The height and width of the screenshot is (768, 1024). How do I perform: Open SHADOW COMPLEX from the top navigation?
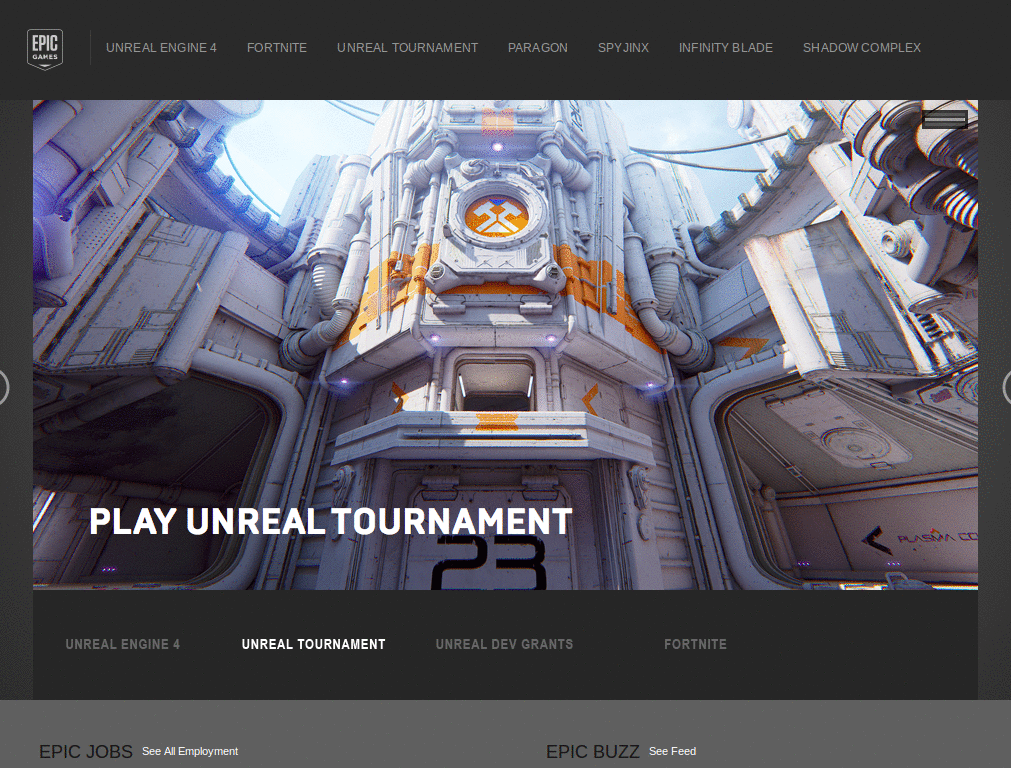861,47
